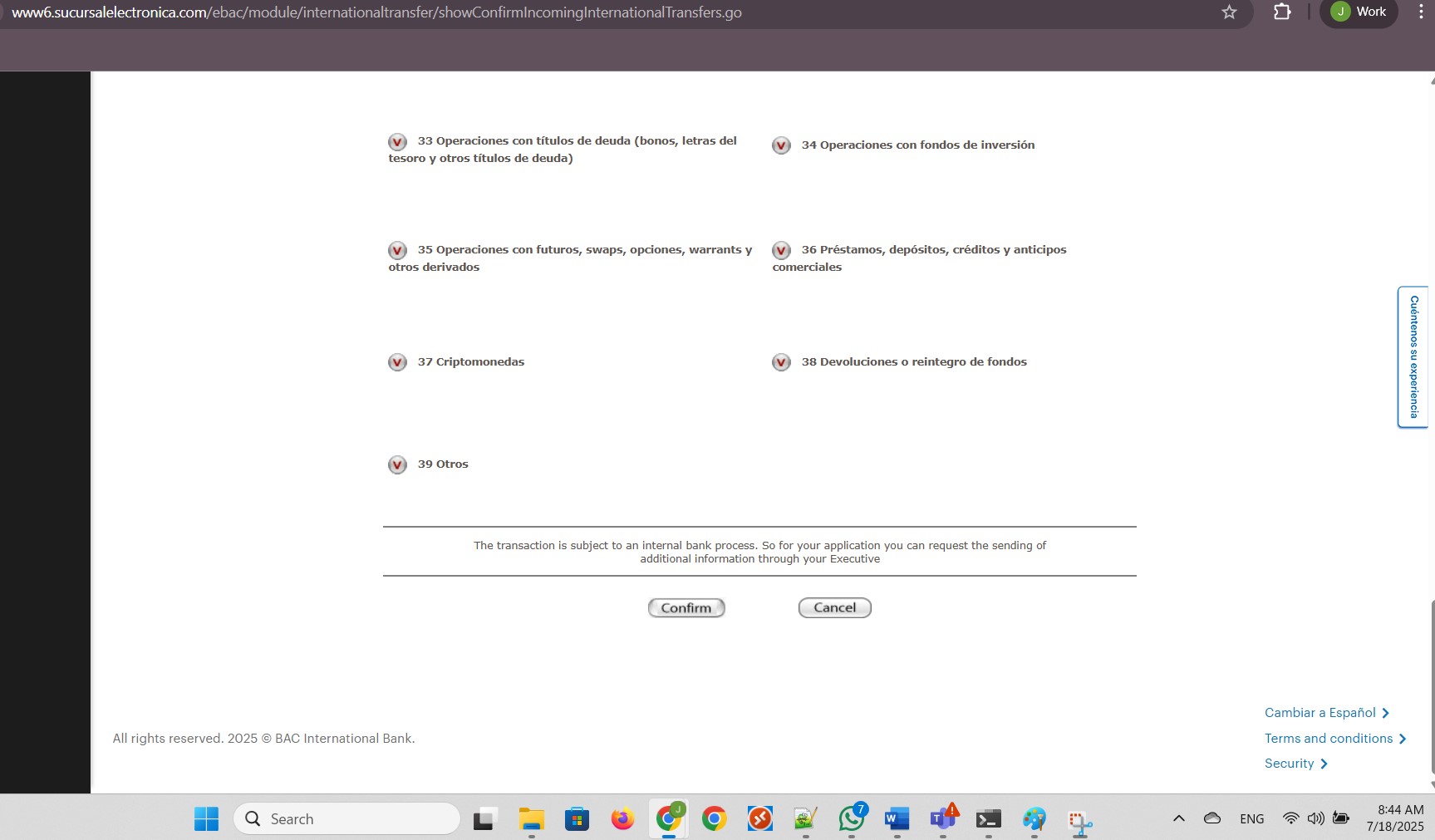The image size is (1435, 840).
Task: Select option 39 Otros
Action: click(398, 464)
